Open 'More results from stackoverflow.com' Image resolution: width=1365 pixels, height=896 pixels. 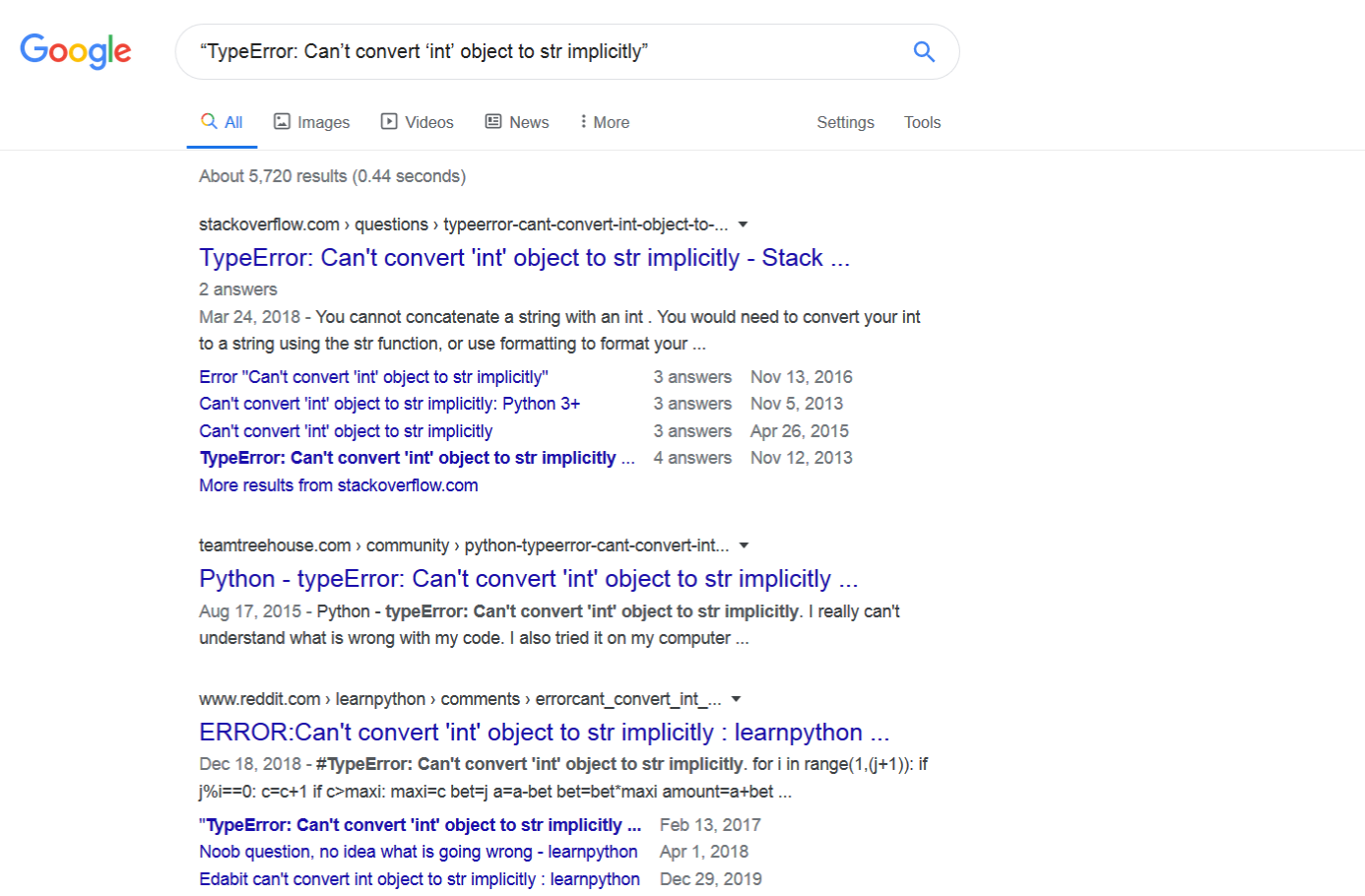click(x=338, y=485)
